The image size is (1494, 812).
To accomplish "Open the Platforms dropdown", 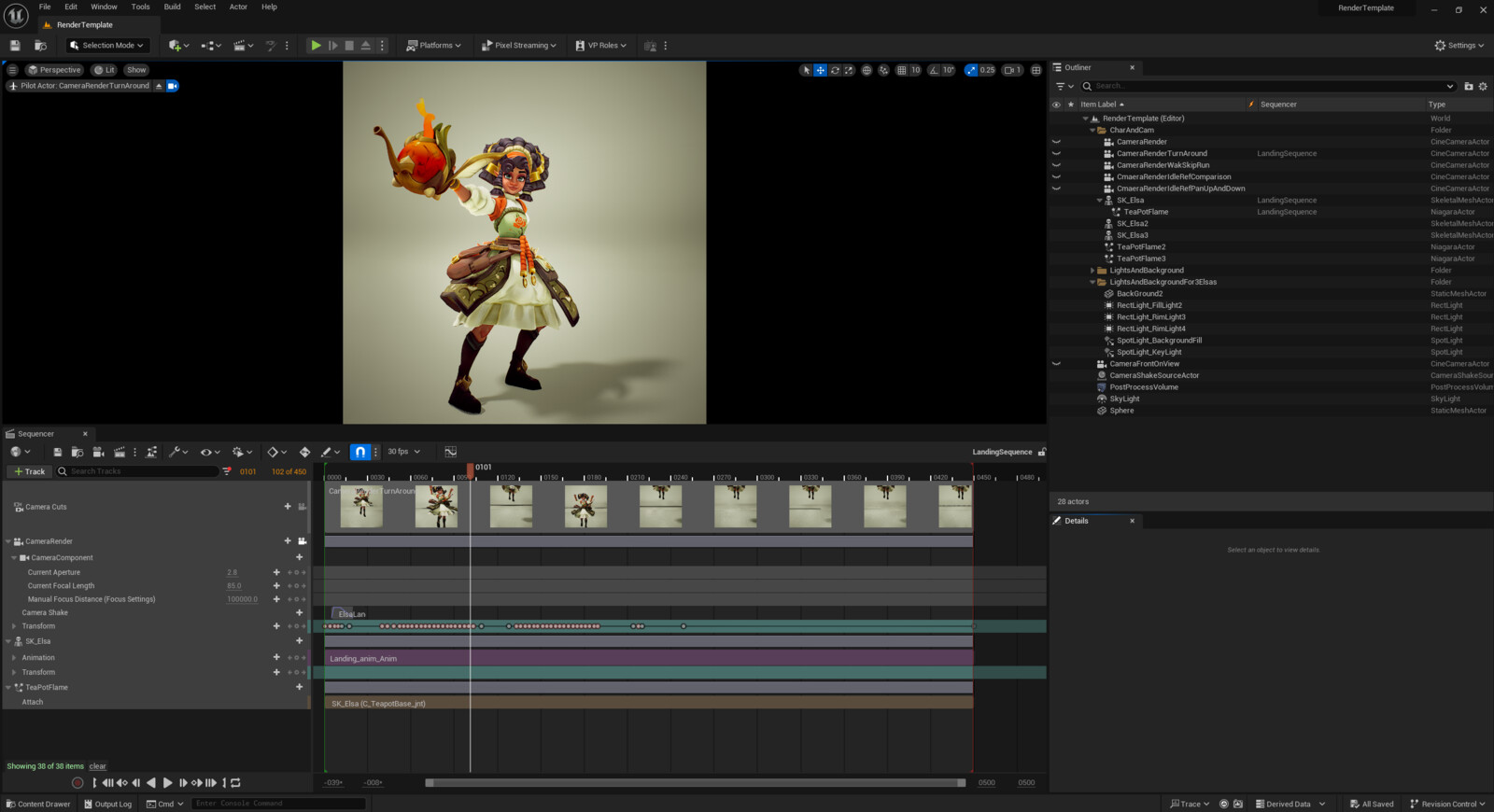I will coord(434,45).
